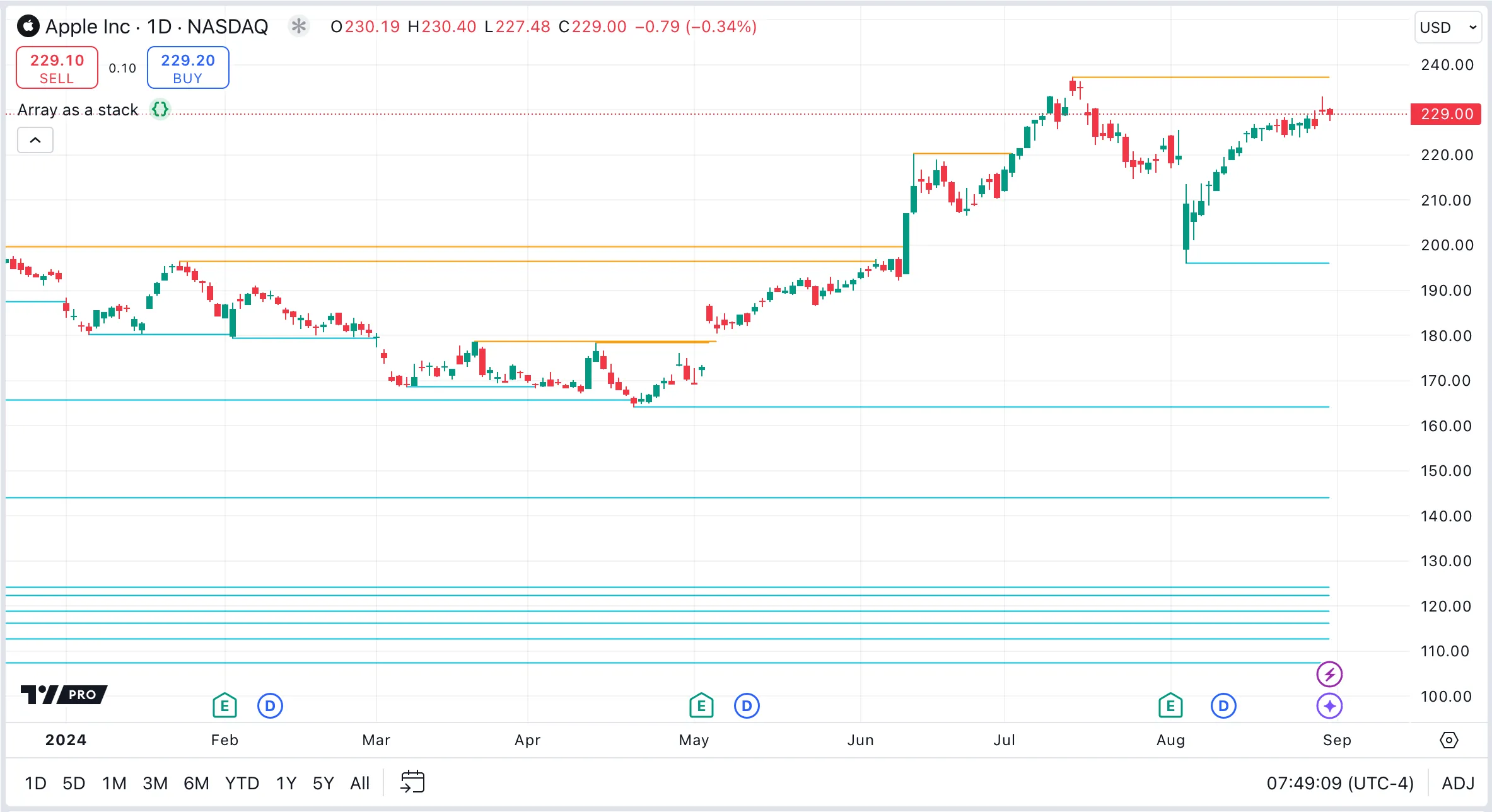Click the August earnings E marker
The image size is (1492, 812).
pos(1170,705)
